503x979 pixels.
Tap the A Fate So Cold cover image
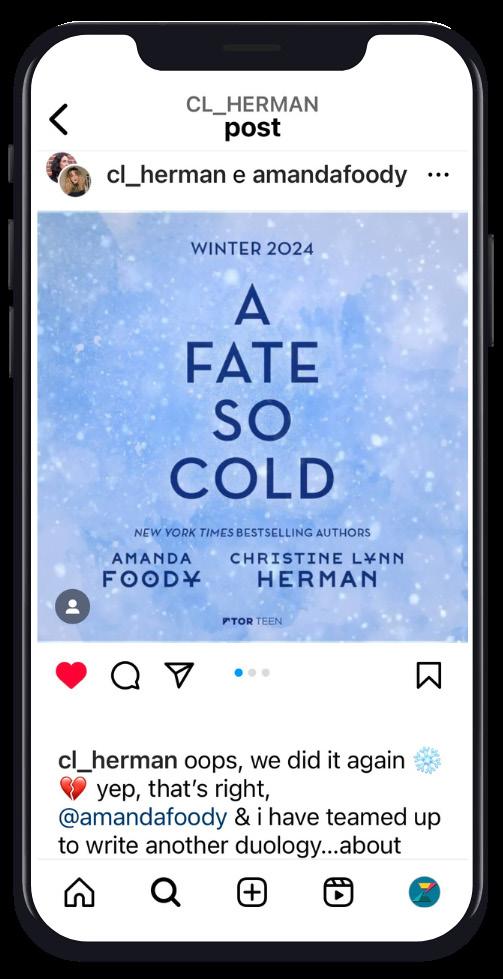pyautogui.click(x=252, y=427)
